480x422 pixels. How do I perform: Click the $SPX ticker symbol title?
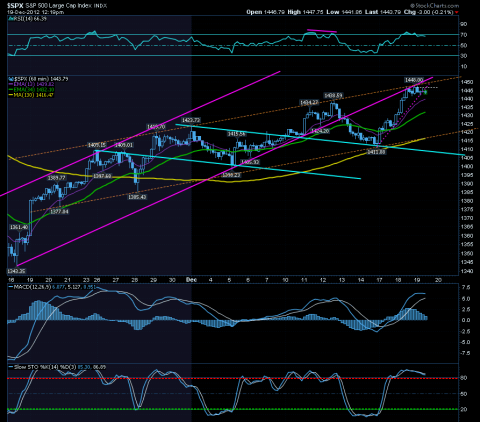(x=15, y=6)
